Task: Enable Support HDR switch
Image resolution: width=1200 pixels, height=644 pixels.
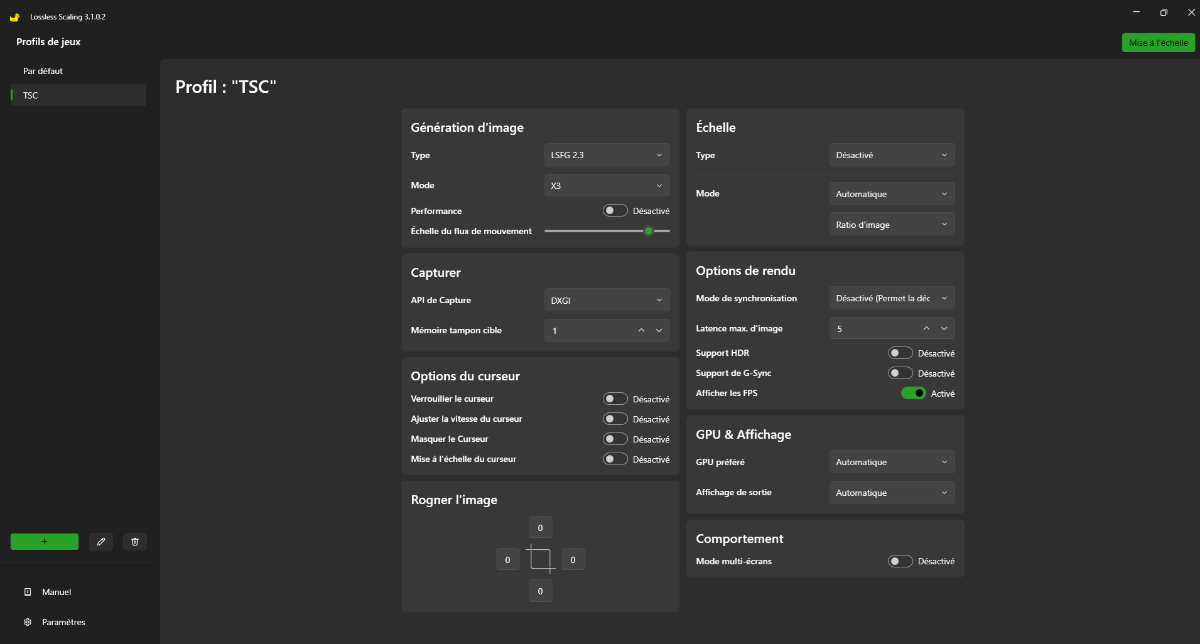Action: point(901,353)
